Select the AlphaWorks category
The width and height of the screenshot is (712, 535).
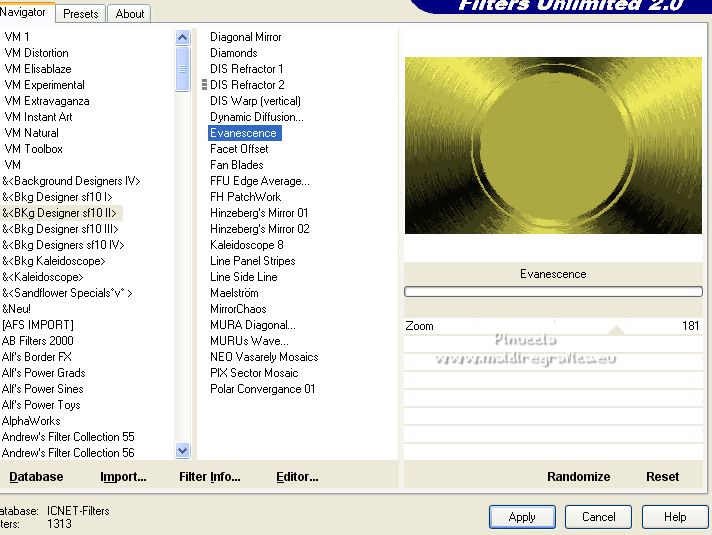pos(31,421)
